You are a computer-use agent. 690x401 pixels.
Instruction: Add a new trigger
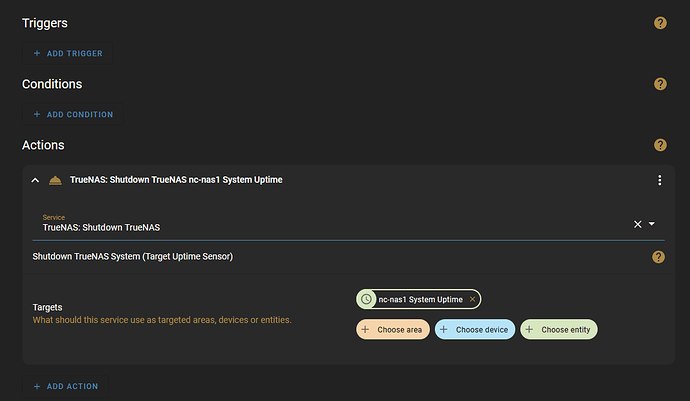pyautogui.click(x=68, y=53)
